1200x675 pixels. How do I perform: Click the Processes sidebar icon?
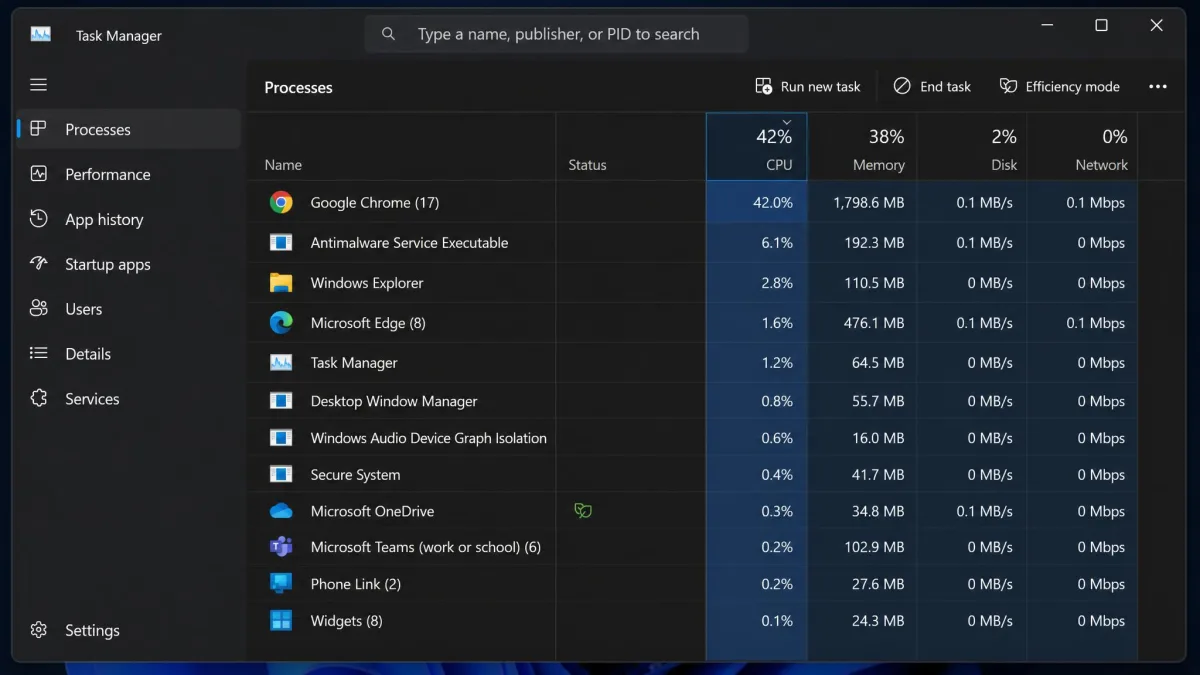point(39,129)
